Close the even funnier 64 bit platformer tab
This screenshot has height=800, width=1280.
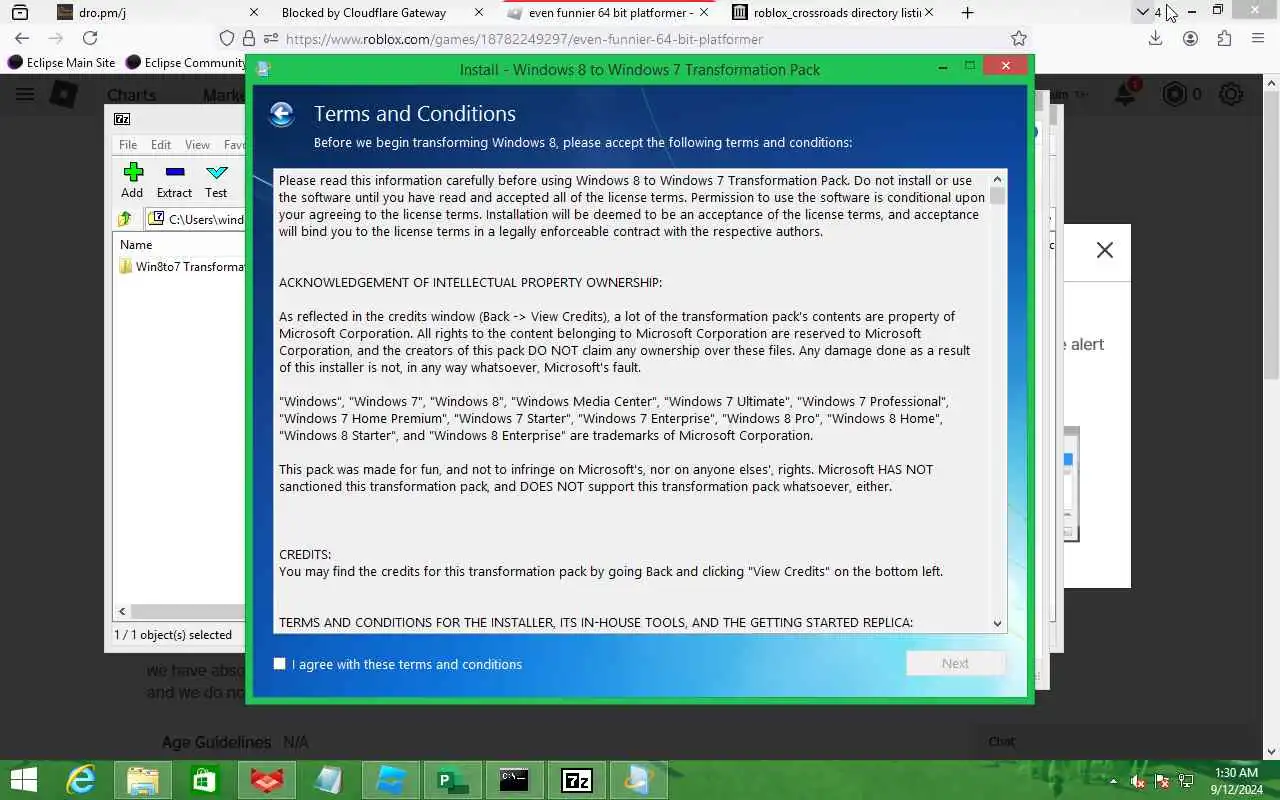click(x=704, y=13)
